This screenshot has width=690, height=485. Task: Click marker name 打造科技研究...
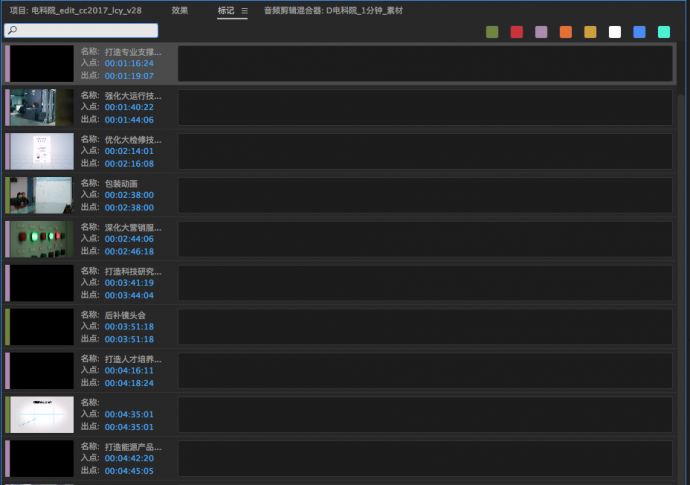click(x=133, y=271)
